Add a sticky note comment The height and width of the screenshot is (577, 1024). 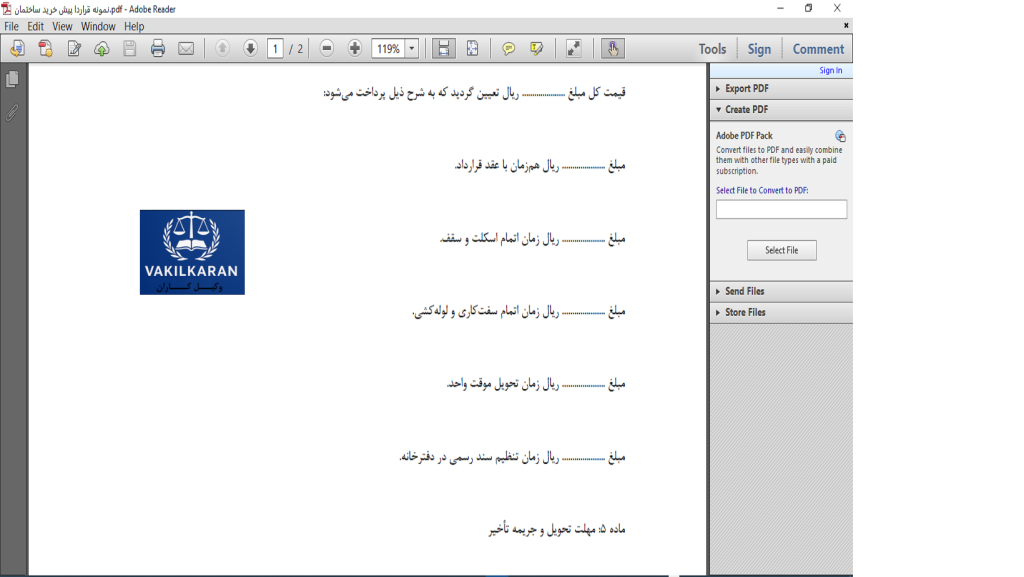click(509, 48)
